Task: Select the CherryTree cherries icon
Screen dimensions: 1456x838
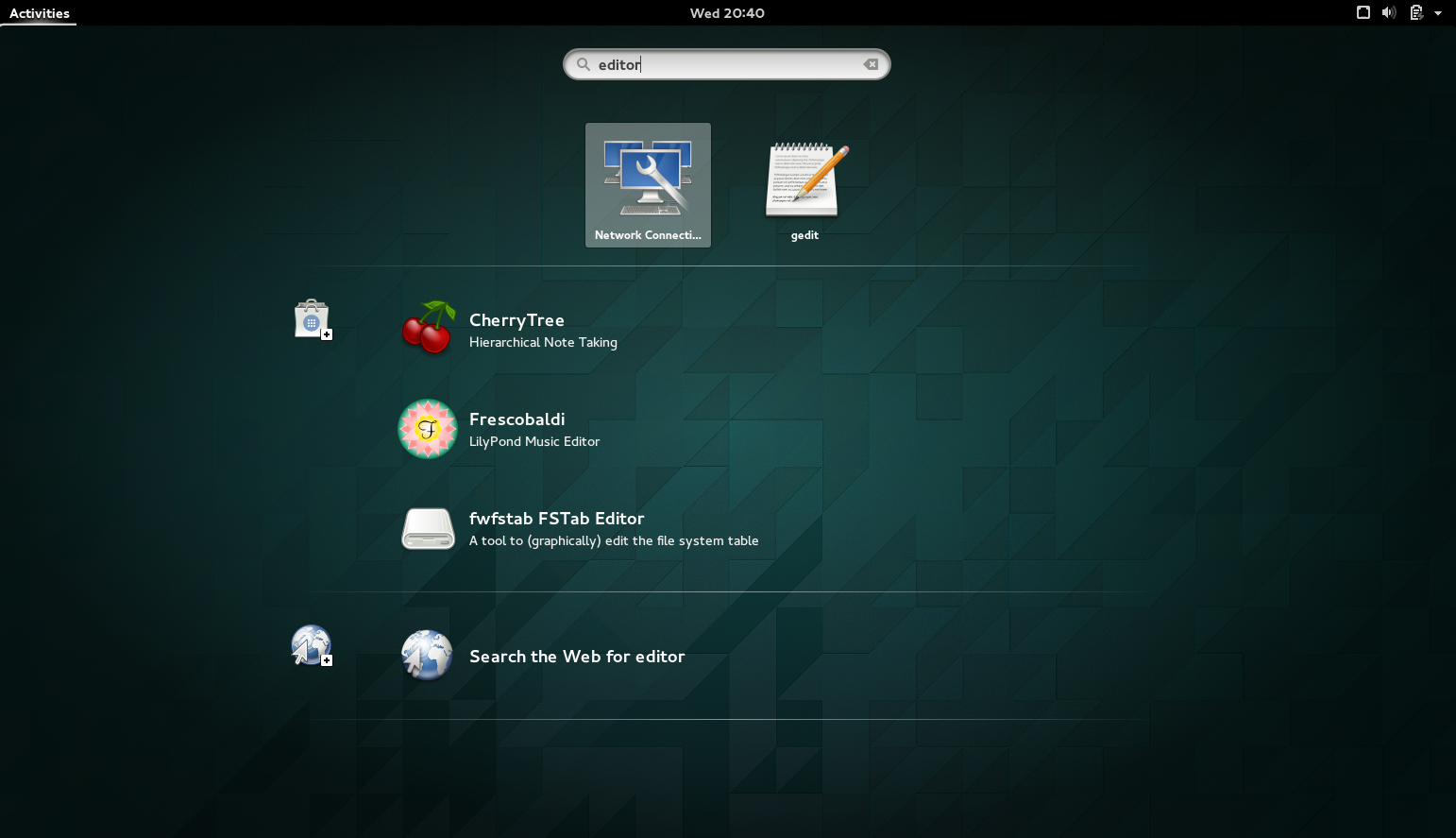Action: [429, 328]
